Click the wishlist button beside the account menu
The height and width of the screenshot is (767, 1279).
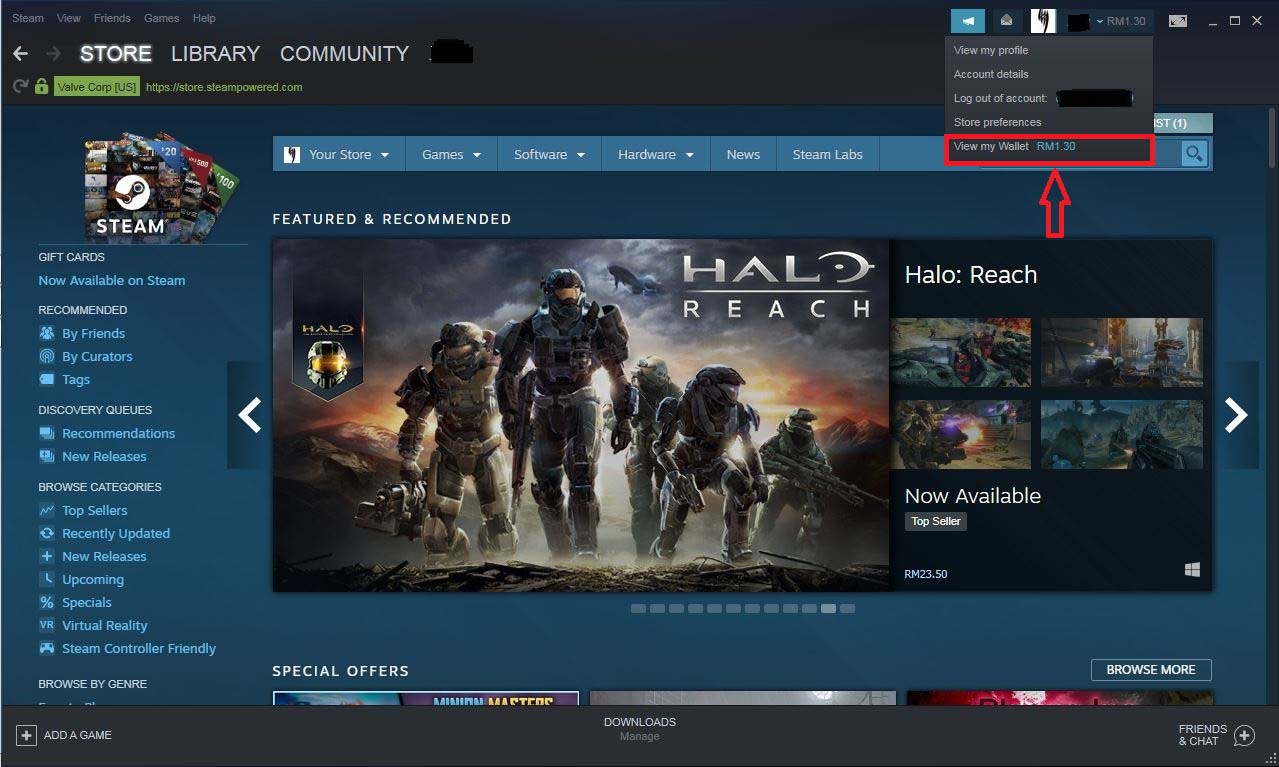pos(1182,123)
